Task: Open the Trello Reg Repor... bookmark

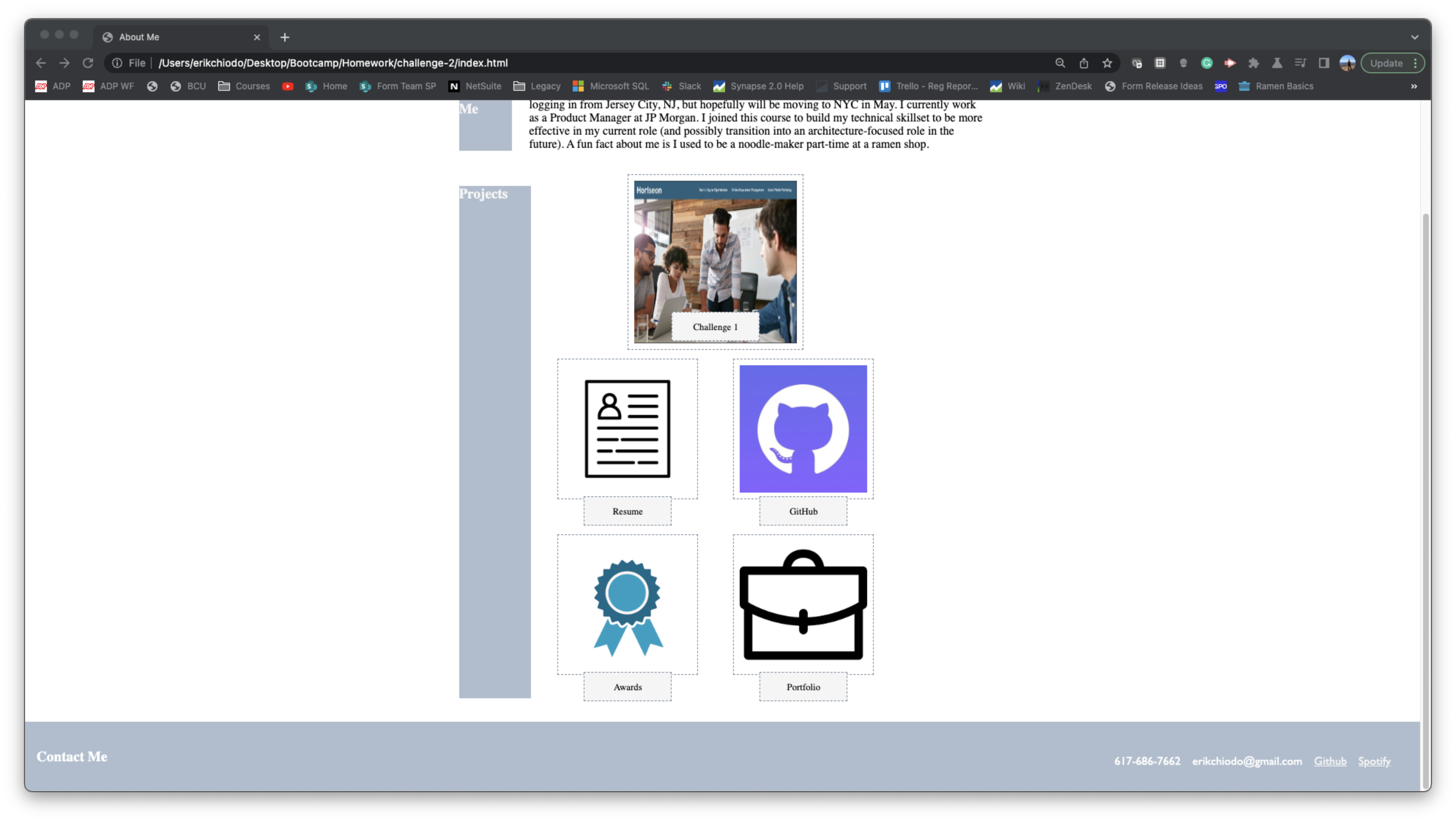Action: 928,86
